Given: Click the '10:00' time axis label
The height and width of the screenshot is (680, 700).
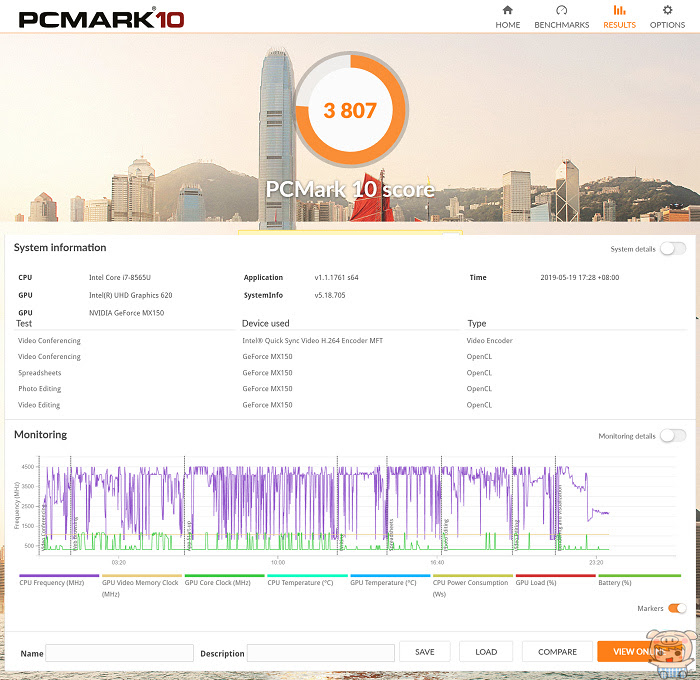Looking at the screenshot, I should (x=278, y=563).
